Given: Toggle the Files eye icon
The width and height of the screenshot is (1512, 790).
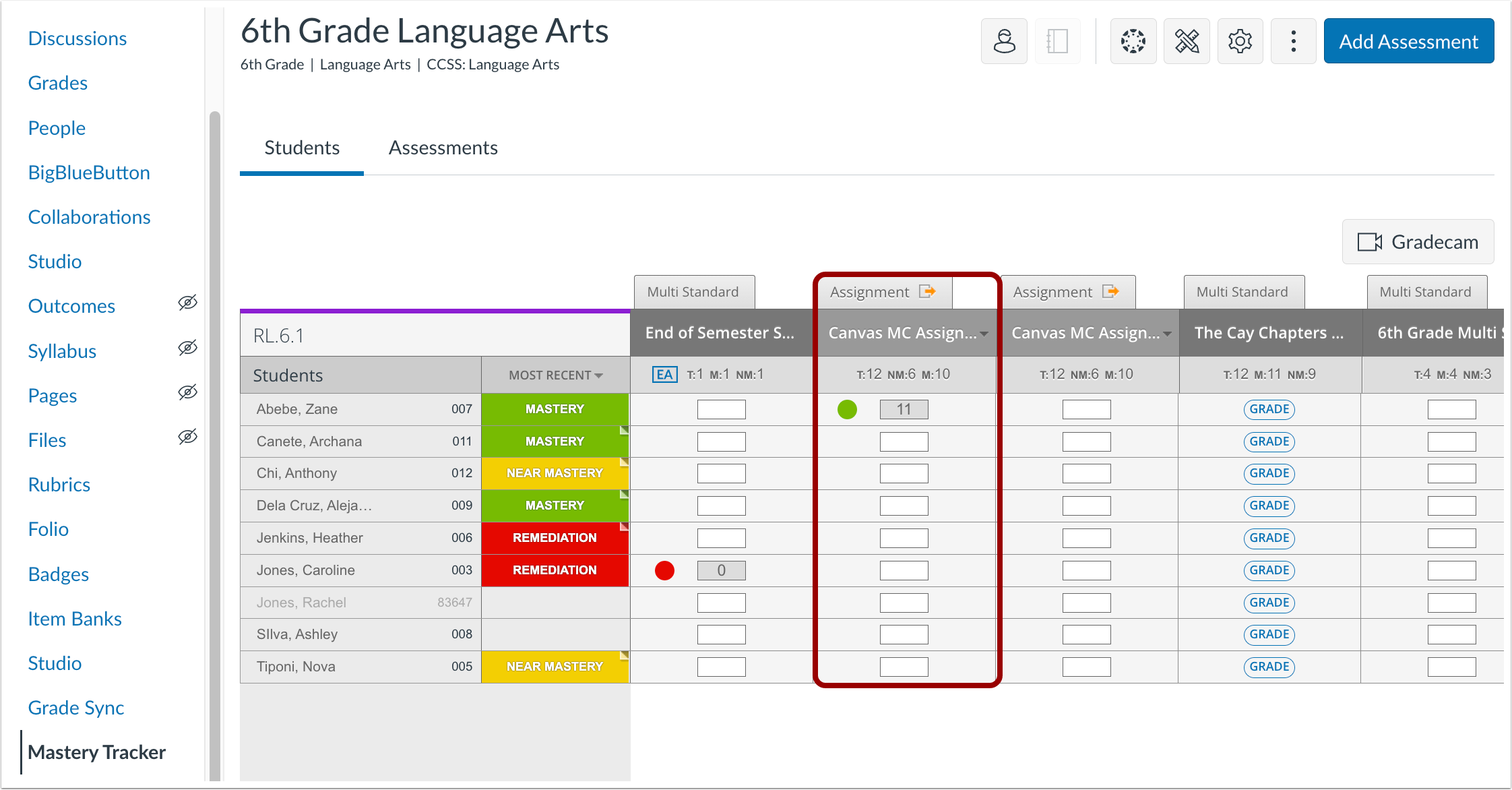Looking at the screenshot, I should click(x=187, y=437).
